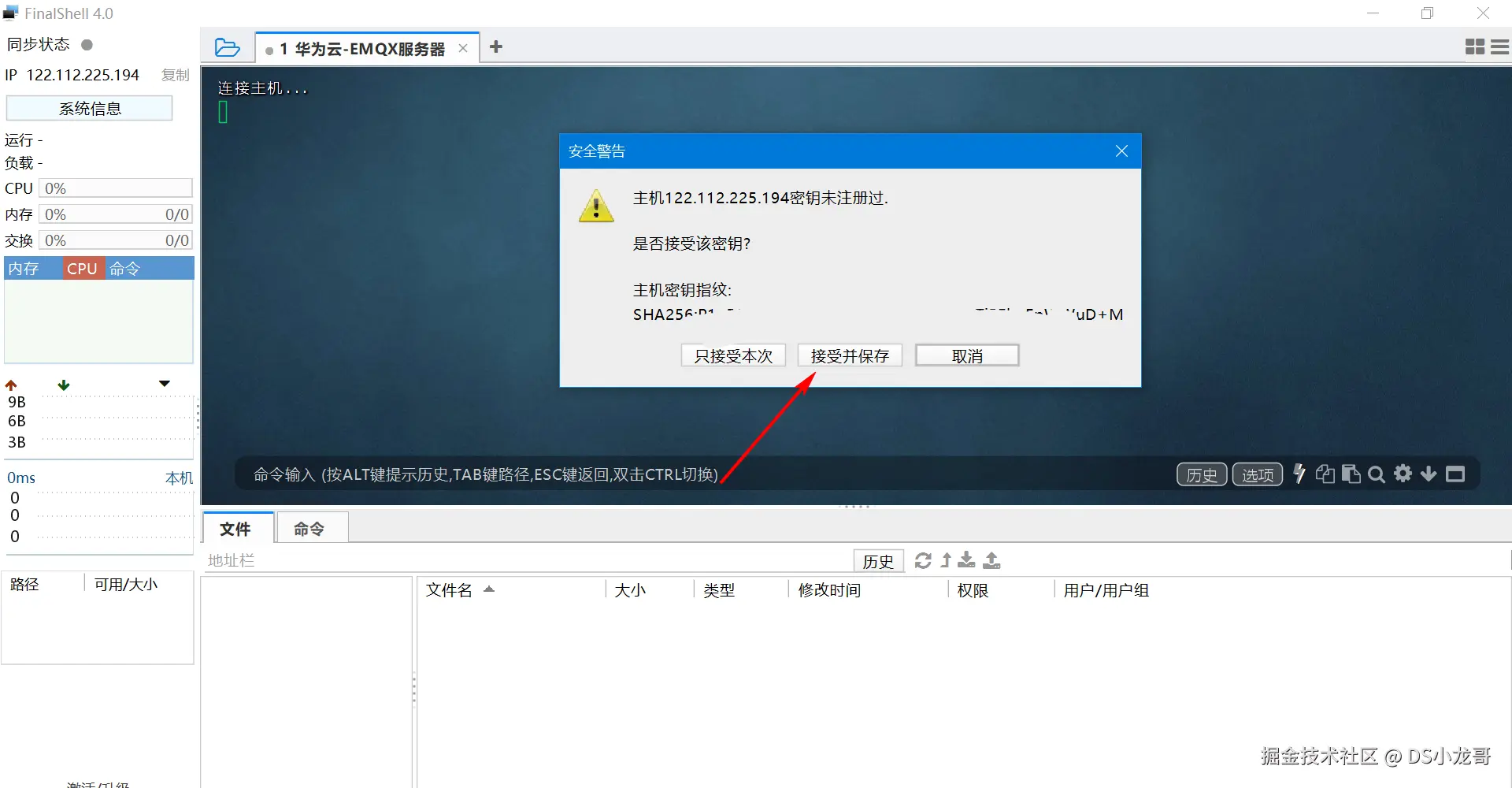This screenshot has height=788, width=1512.
Task: Add a new tab with plus icon
Action: pyautogui.click(x=496, y=47)
